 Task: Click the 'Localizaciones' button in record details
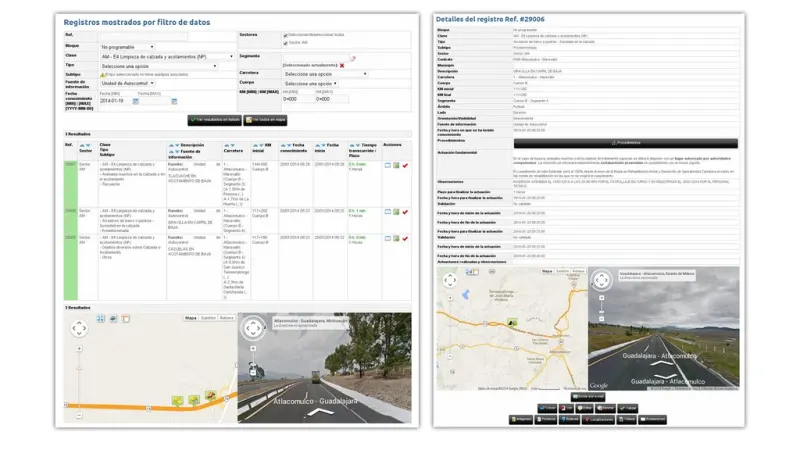(598, 419)
